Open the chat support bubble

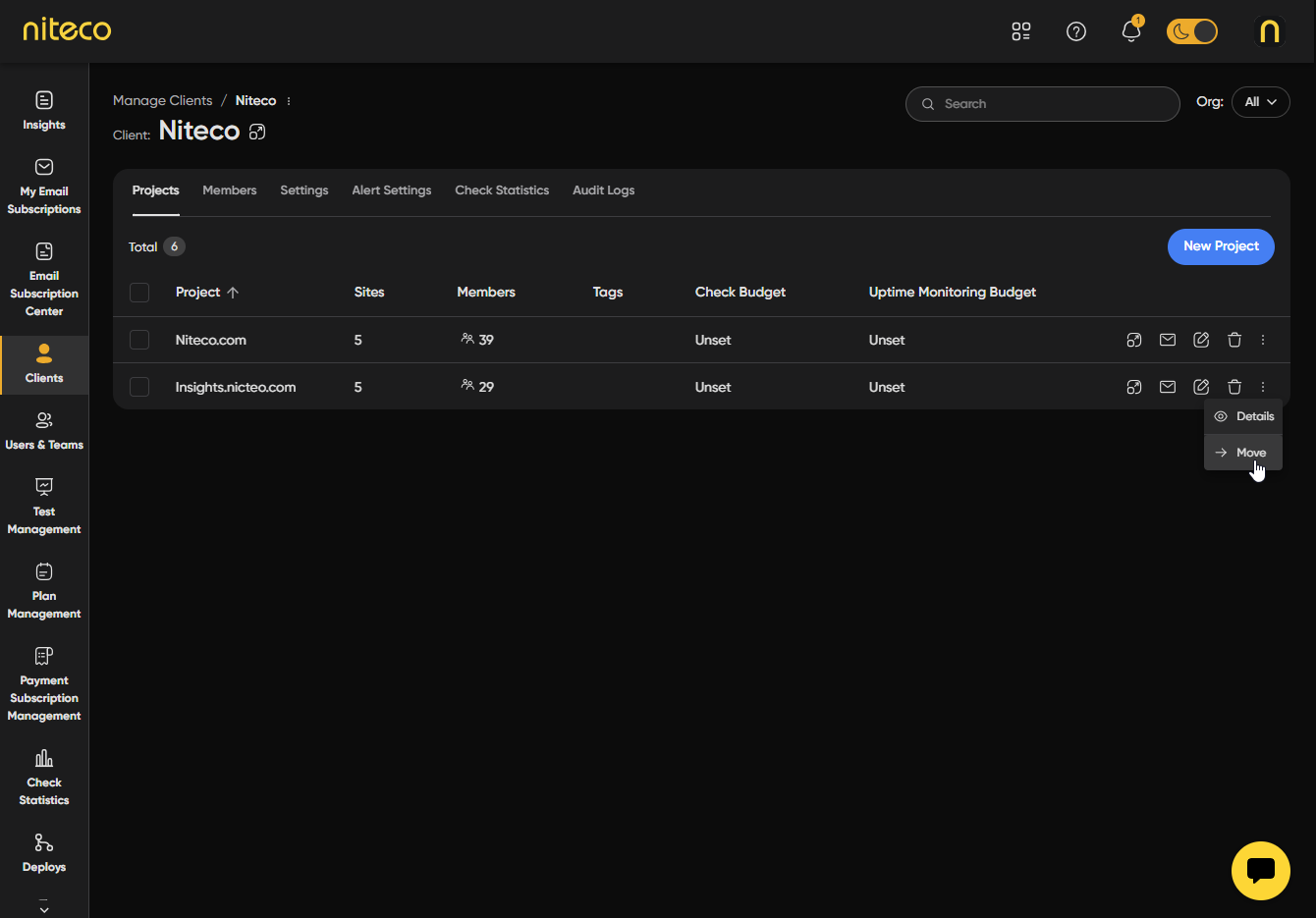point(1260,871)
